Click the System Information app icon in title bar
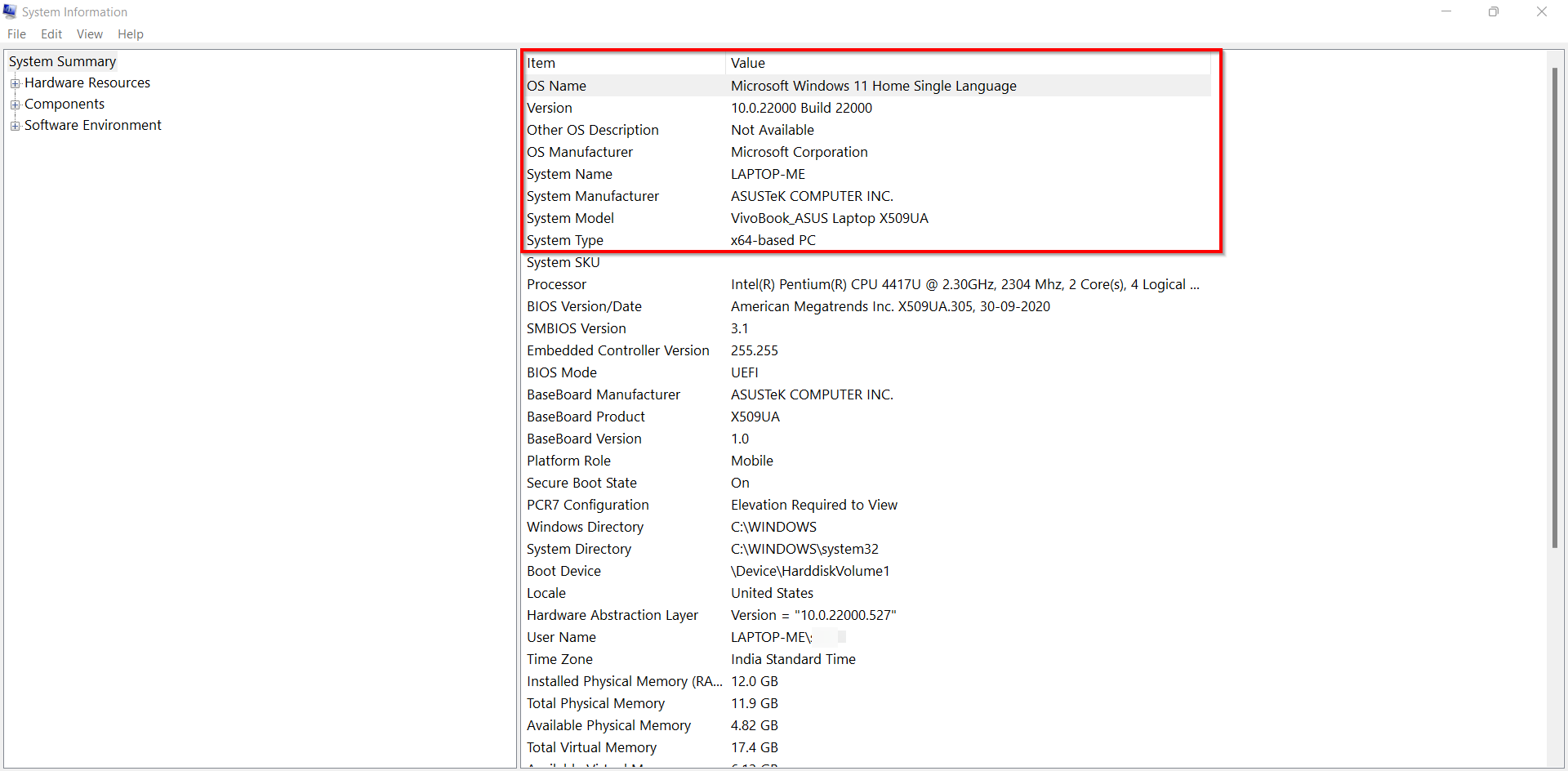This screenshot has width=1568, height=771. click(x=10, y=11)
